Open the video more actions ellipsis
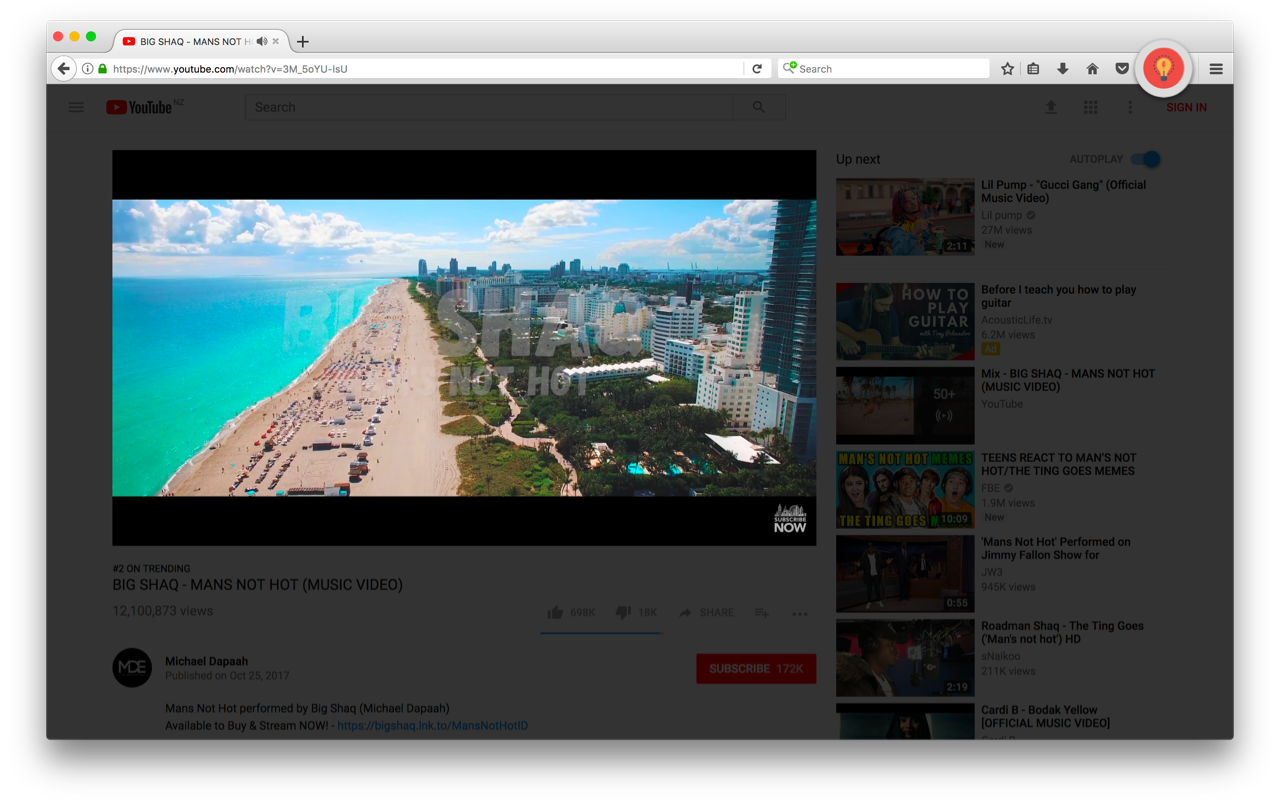The height and width of the screenshot is (800, 1280). (800, 614)
